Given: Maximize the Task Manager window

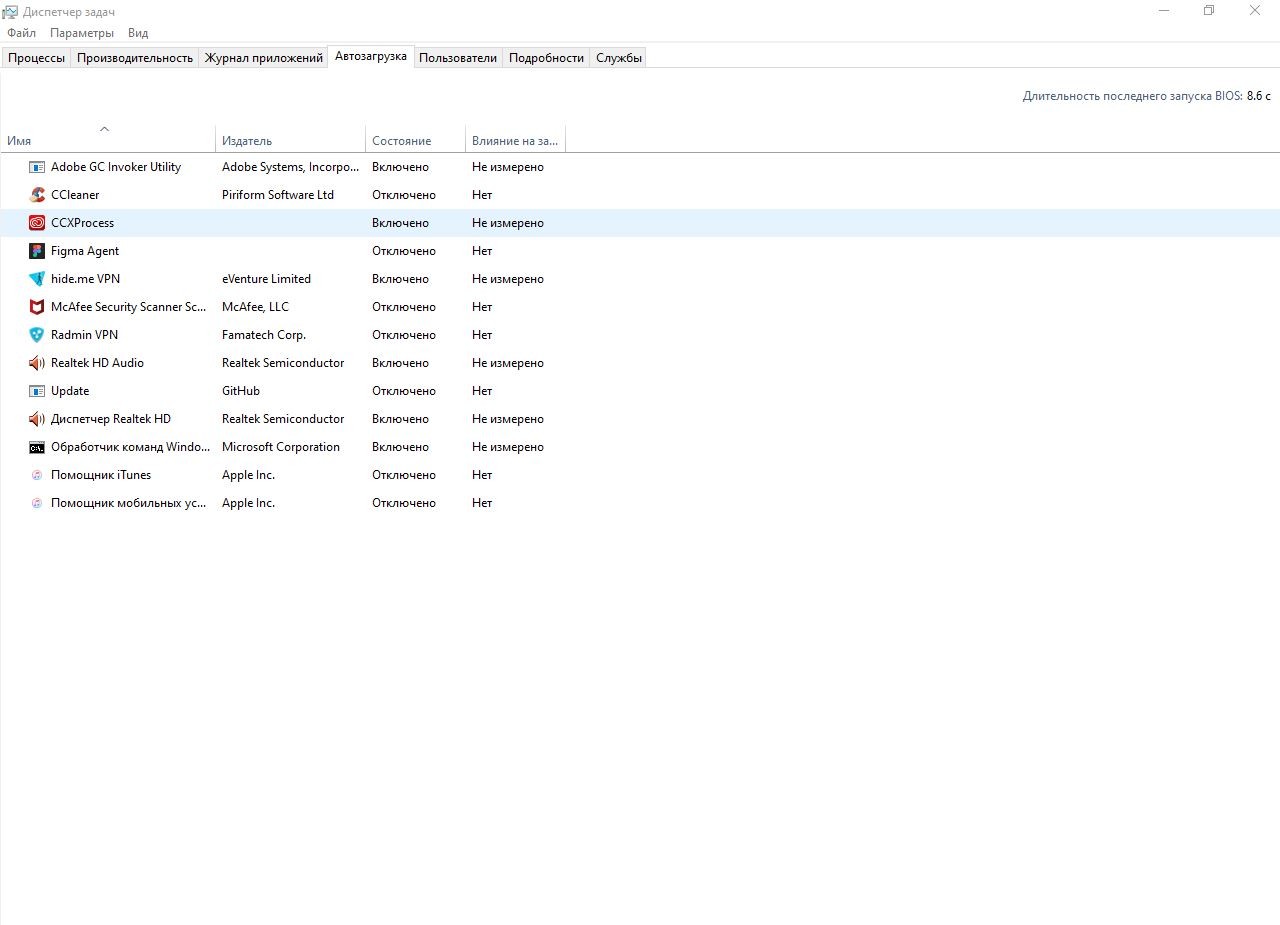Looking at the screenshot, I should coord(1208,11).
